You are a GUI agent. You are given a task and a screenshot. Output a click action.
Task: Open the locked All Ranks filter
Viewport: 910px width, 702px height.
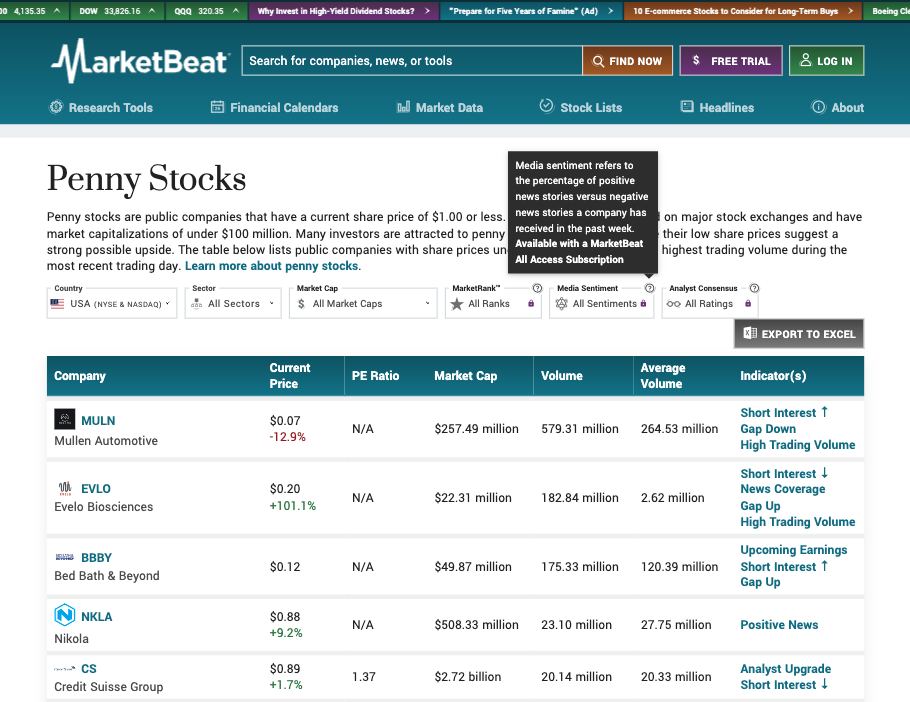coord(492,304)
